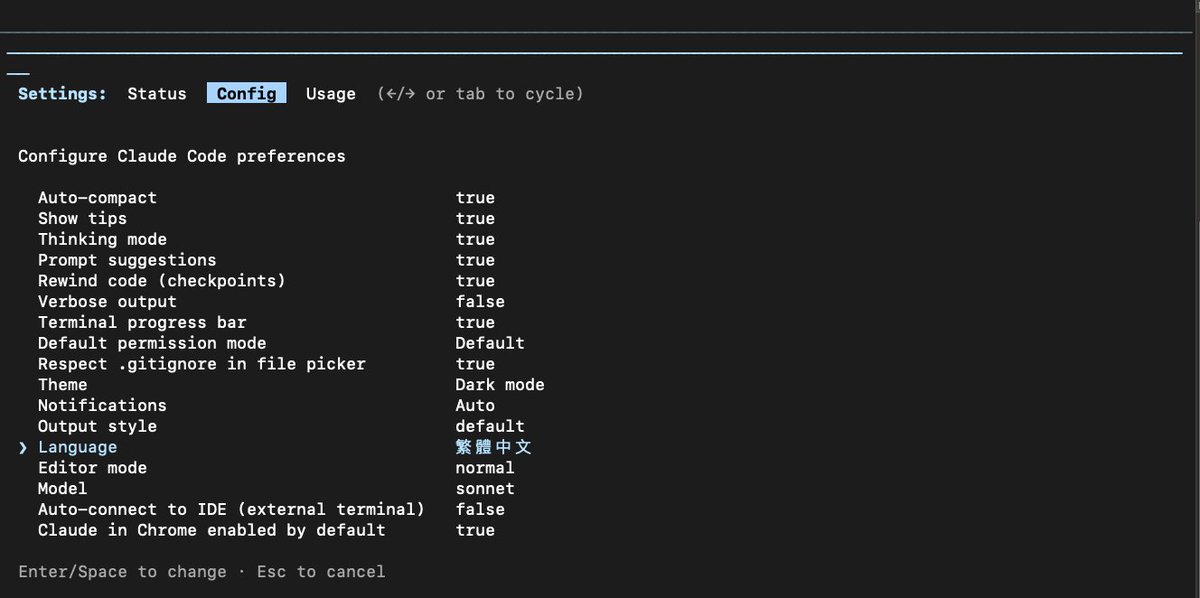Toggle Auto-connect to IDE false value
Image resolution: width=1200 pixels, height=598 pixels.
480,509
